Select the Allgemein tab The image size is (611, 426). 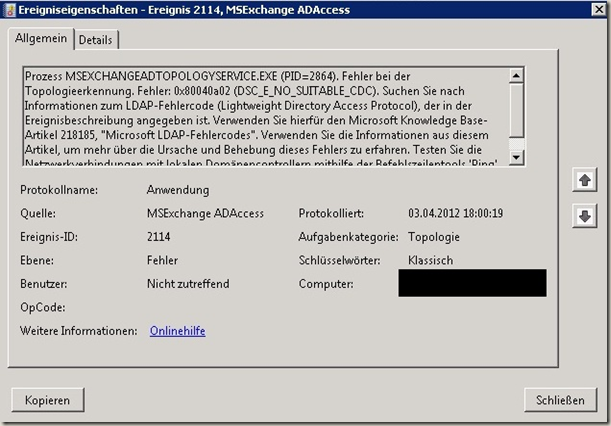coord(41,38)
